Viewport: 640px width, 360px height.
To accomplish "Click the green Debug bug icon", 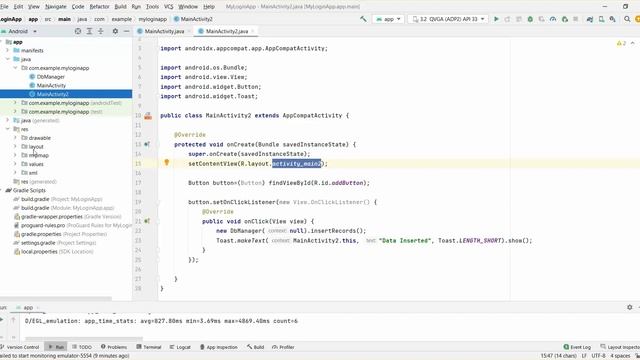I will click(x=530, y=19).
